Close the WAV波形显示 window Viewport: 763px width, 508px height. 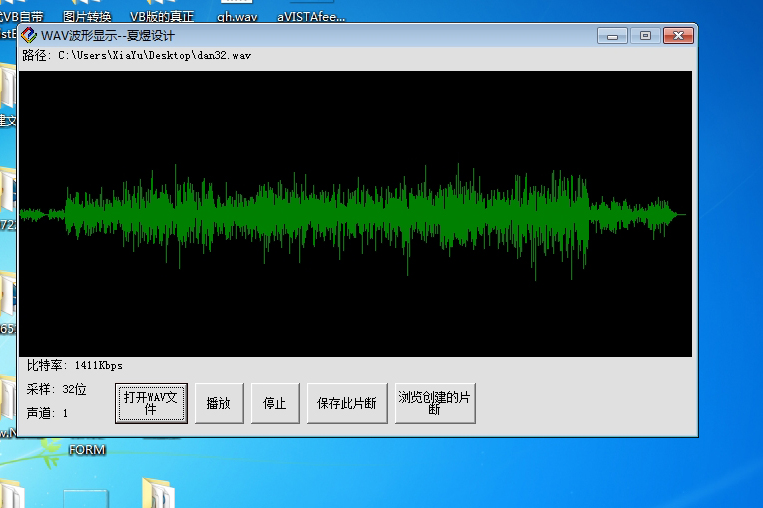pos(679,36)
